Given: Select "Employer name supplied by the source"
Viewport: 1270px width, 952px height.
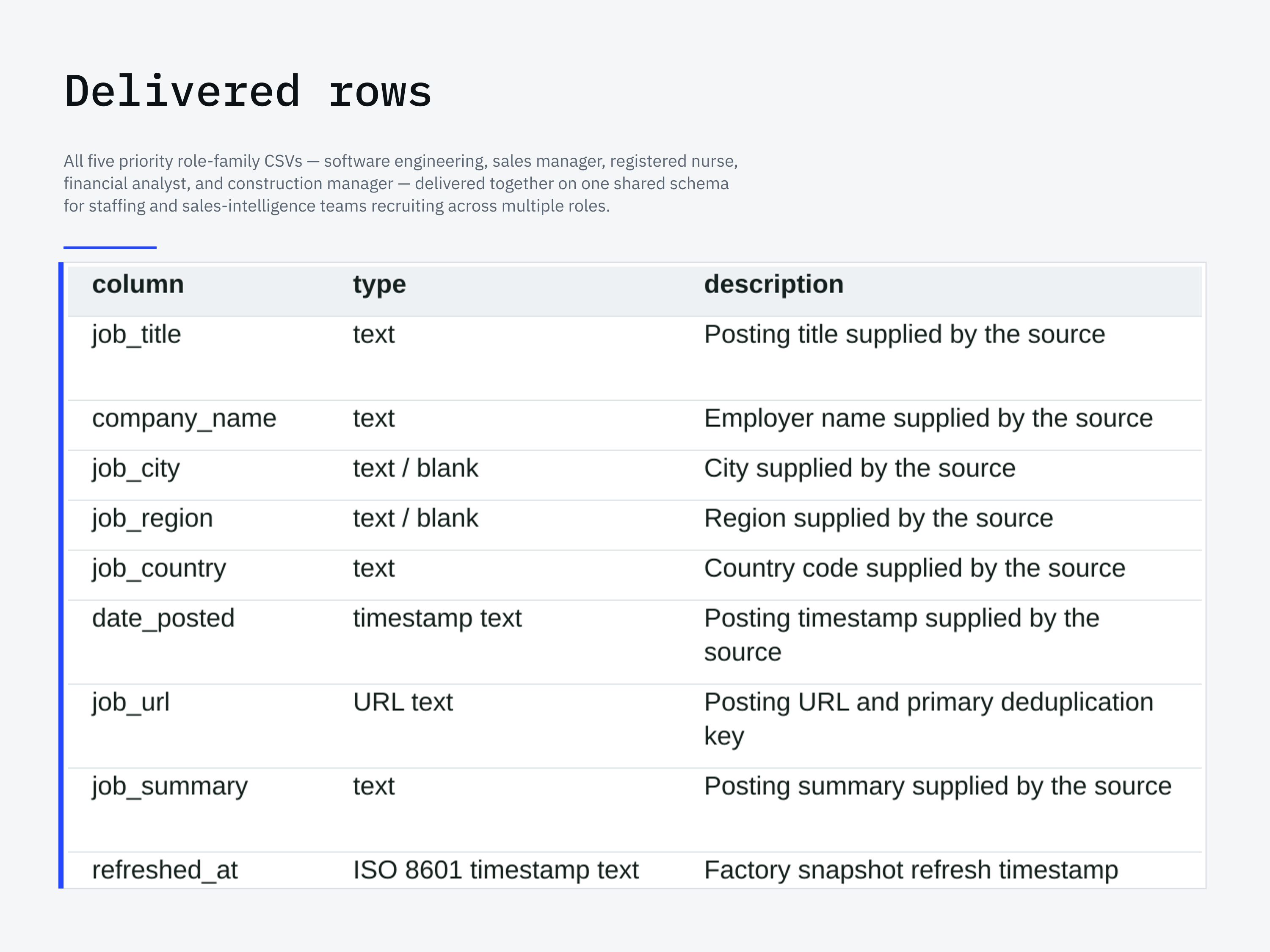Looking at the screenshot, I should point(928,419).
